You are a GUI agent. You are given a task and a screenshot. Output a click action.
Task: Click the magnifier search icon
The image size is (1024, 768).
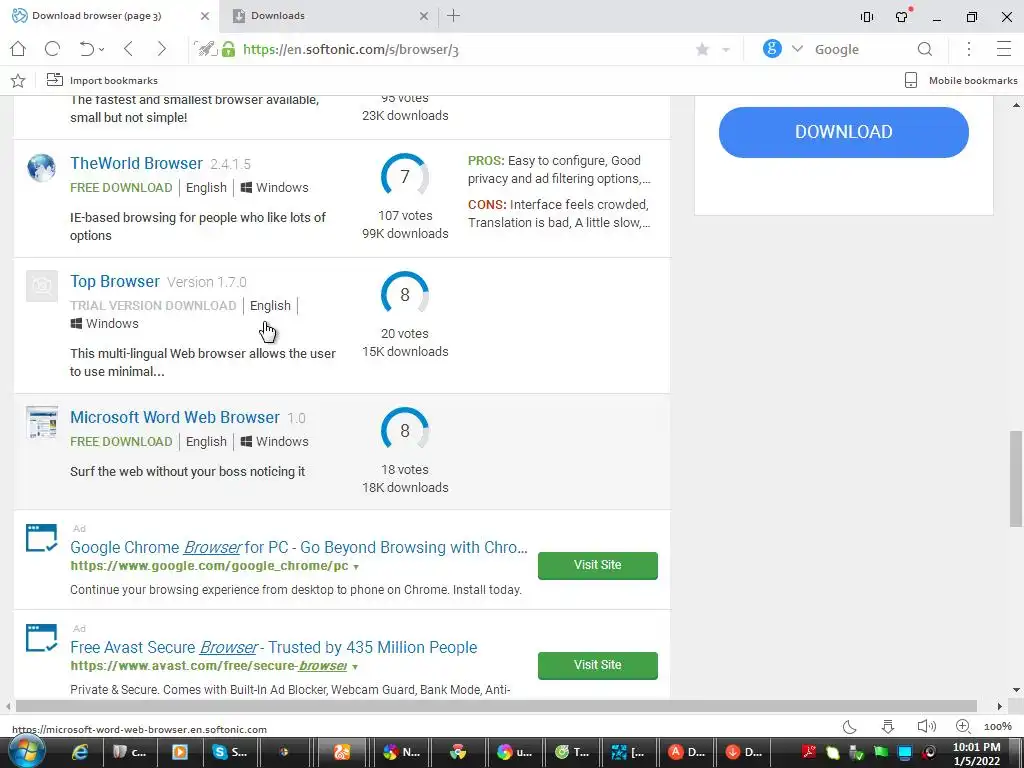pyautogui.click(x=925, y=49)
